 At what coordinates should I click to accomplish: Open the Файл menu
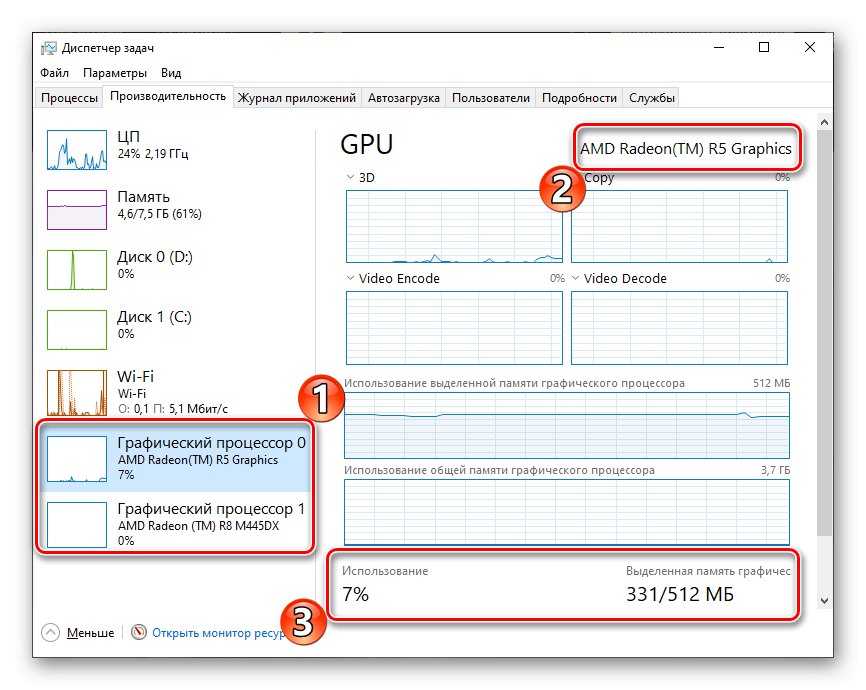(54, 73)
